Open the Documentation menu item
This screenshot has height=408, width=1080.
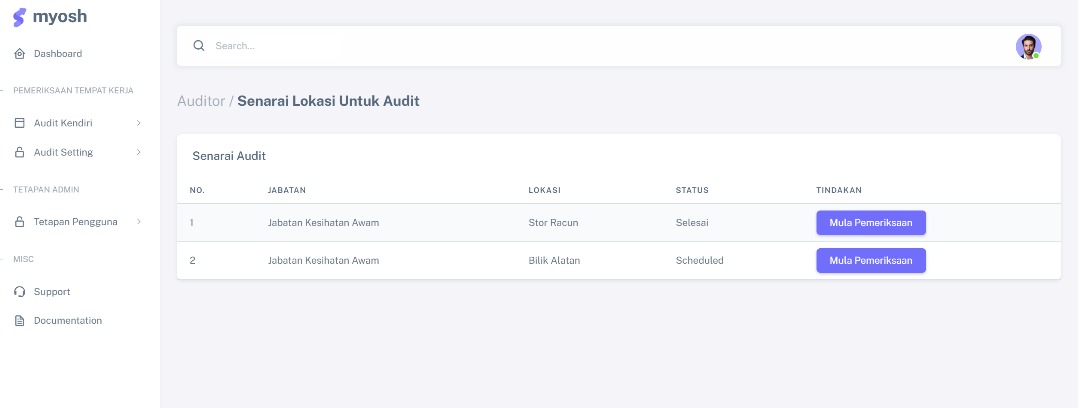click(x=68, y=321)
